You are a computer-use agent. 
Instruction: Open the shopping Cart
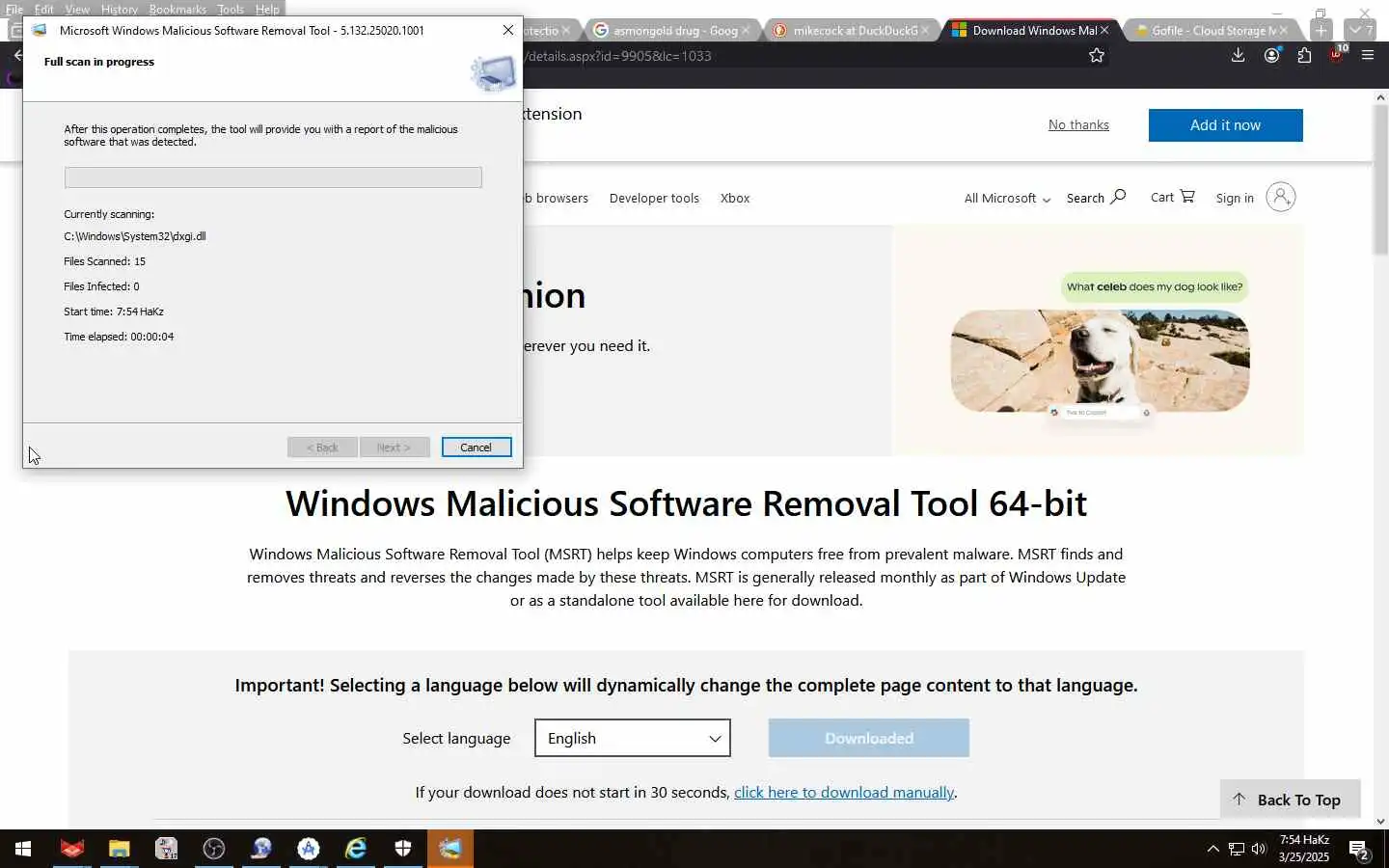(1172, 197)
